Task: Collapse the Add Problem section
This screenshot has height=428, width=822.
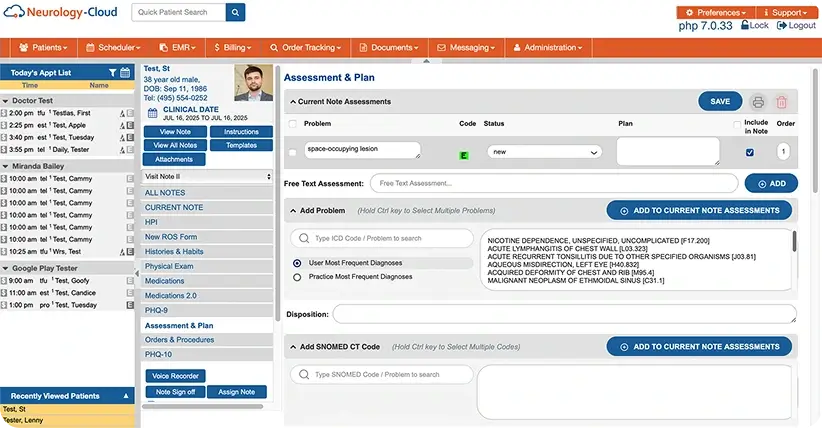Action: coord(293,211)
